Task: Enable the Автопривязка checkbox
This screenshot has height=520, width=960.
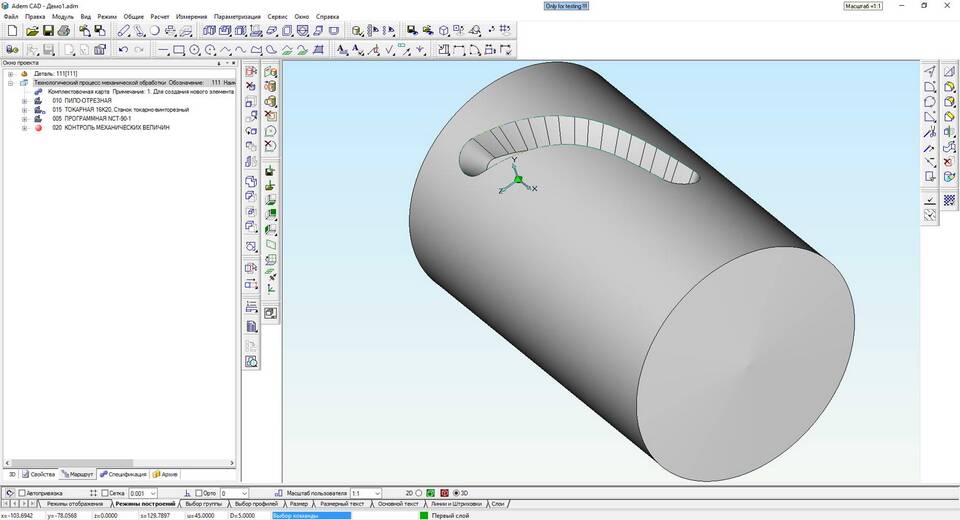Action: [x=22, y=493]
